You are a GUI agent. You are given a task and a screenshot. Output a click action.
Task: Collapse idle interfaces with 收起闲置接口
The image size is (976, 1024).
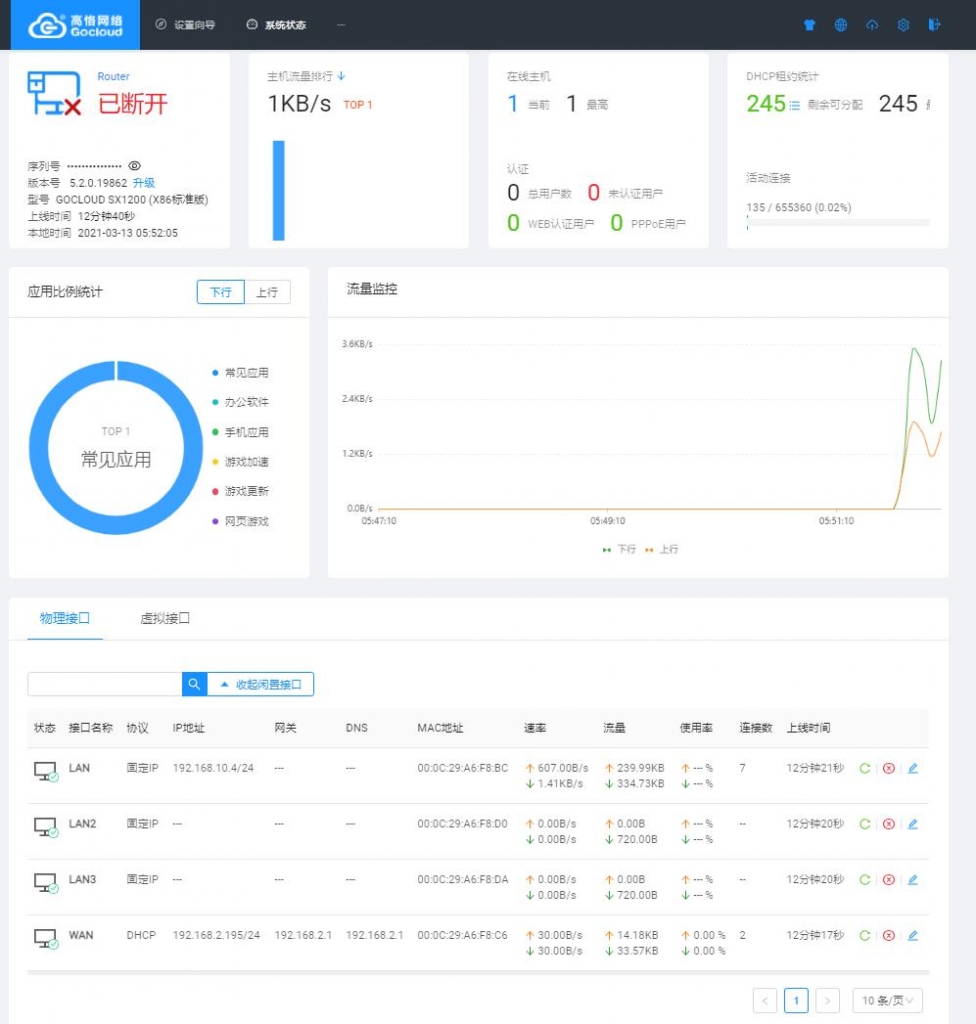pos(261,684)
